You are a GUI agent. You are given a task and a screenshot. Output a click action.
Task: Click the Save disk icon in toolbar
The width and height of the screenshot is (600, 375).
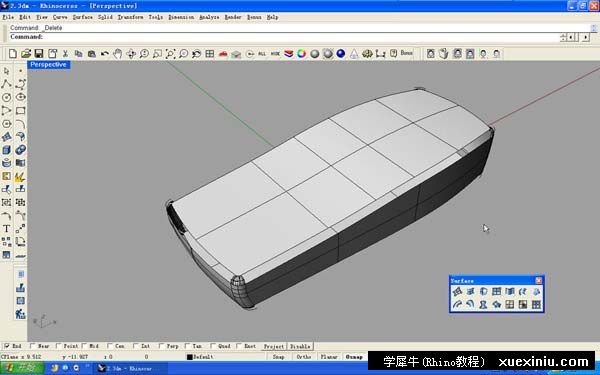[39, 54]
